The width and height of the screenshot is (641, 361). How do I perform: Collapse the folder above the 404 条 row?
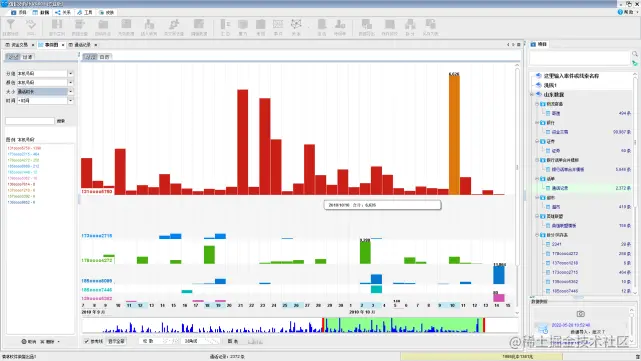pos(537,104)
